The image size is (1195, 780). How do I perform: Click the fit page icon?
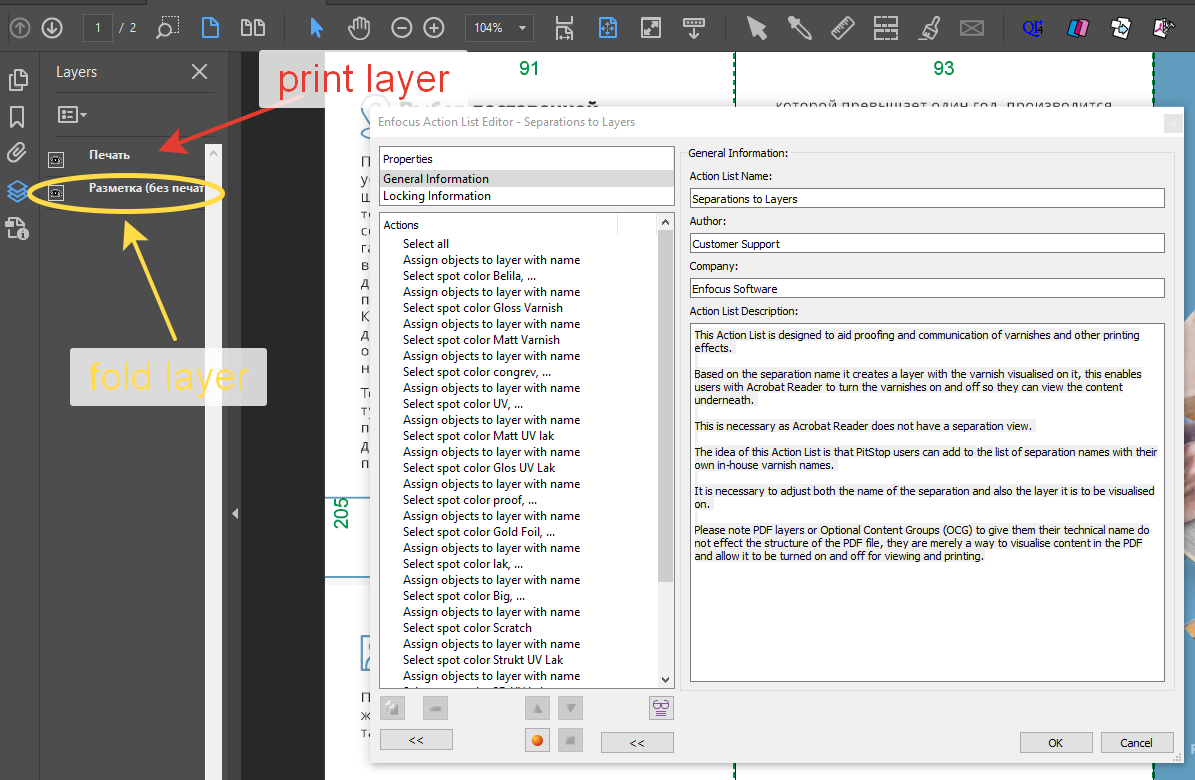coord(607,28)
